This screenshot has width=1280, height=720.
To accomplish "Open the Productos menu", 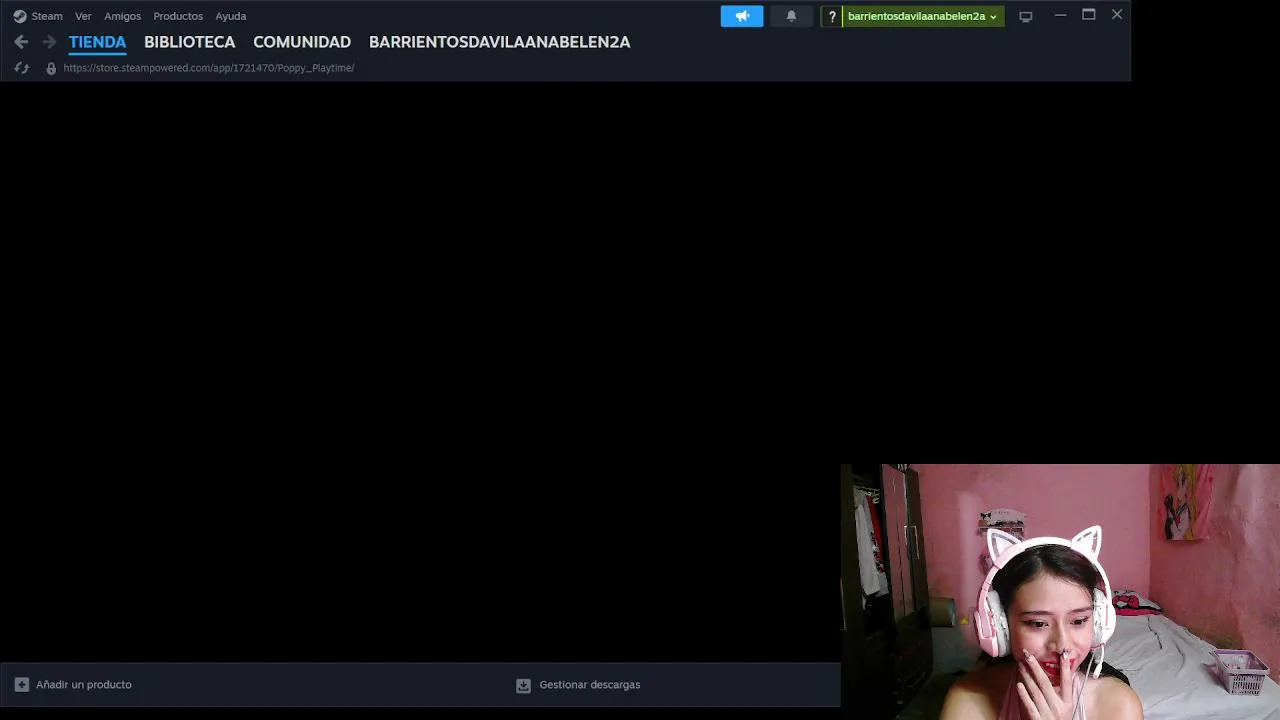I will 178,16.
